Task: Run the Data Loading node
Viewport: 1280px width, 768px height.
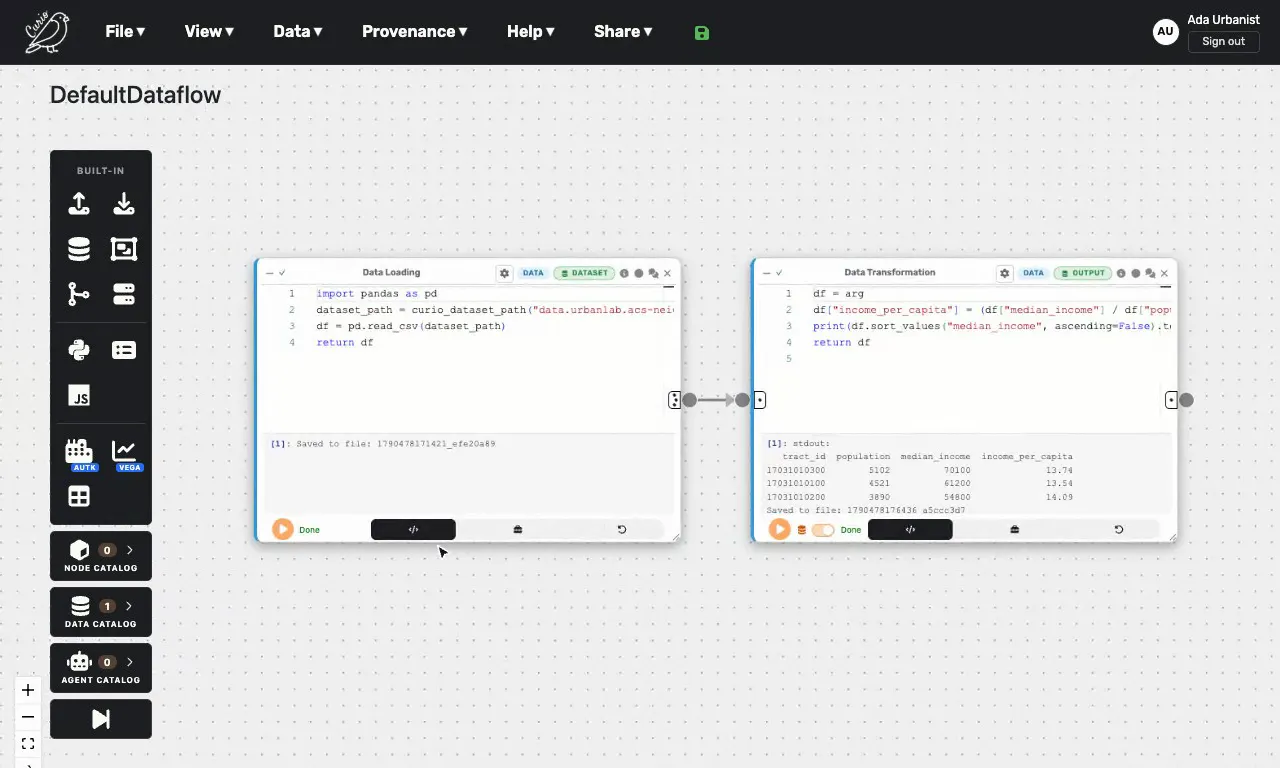Action: [x=283, y=529]
